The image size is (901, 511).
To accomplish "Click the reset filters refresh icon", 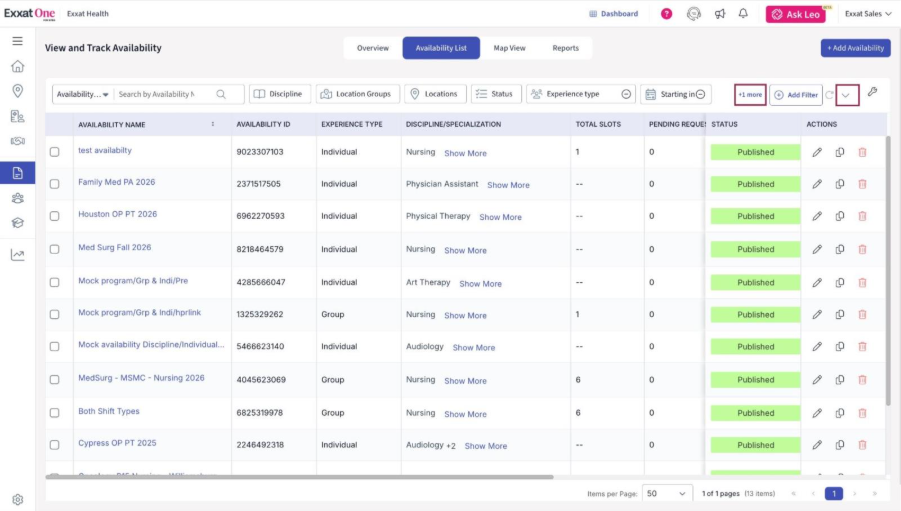I will pos(829,94).
